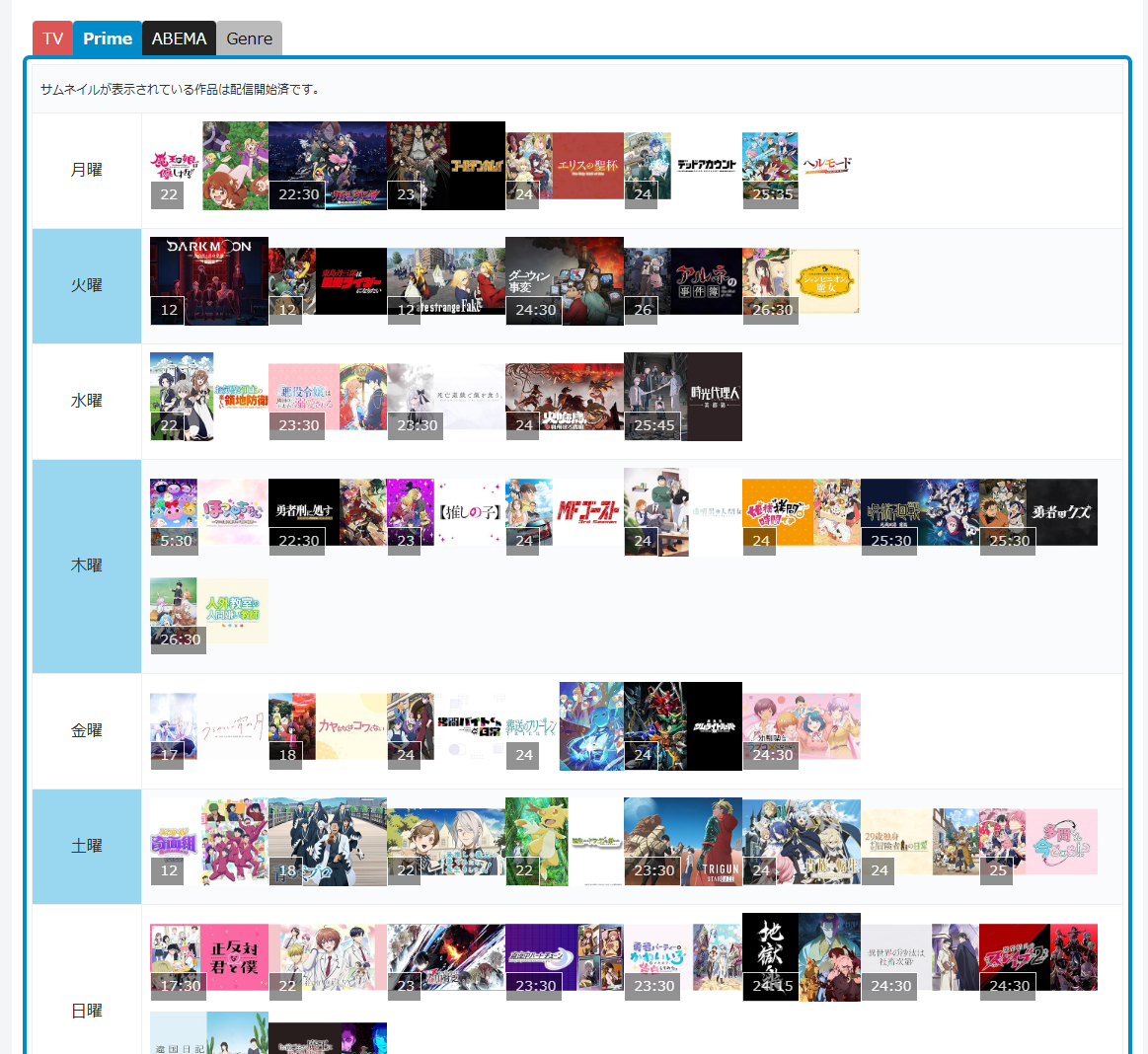Open the 異世界の沙汰は社畜次第 thumbnail
Screen dimensions: 1148x1054
[920, 957]
